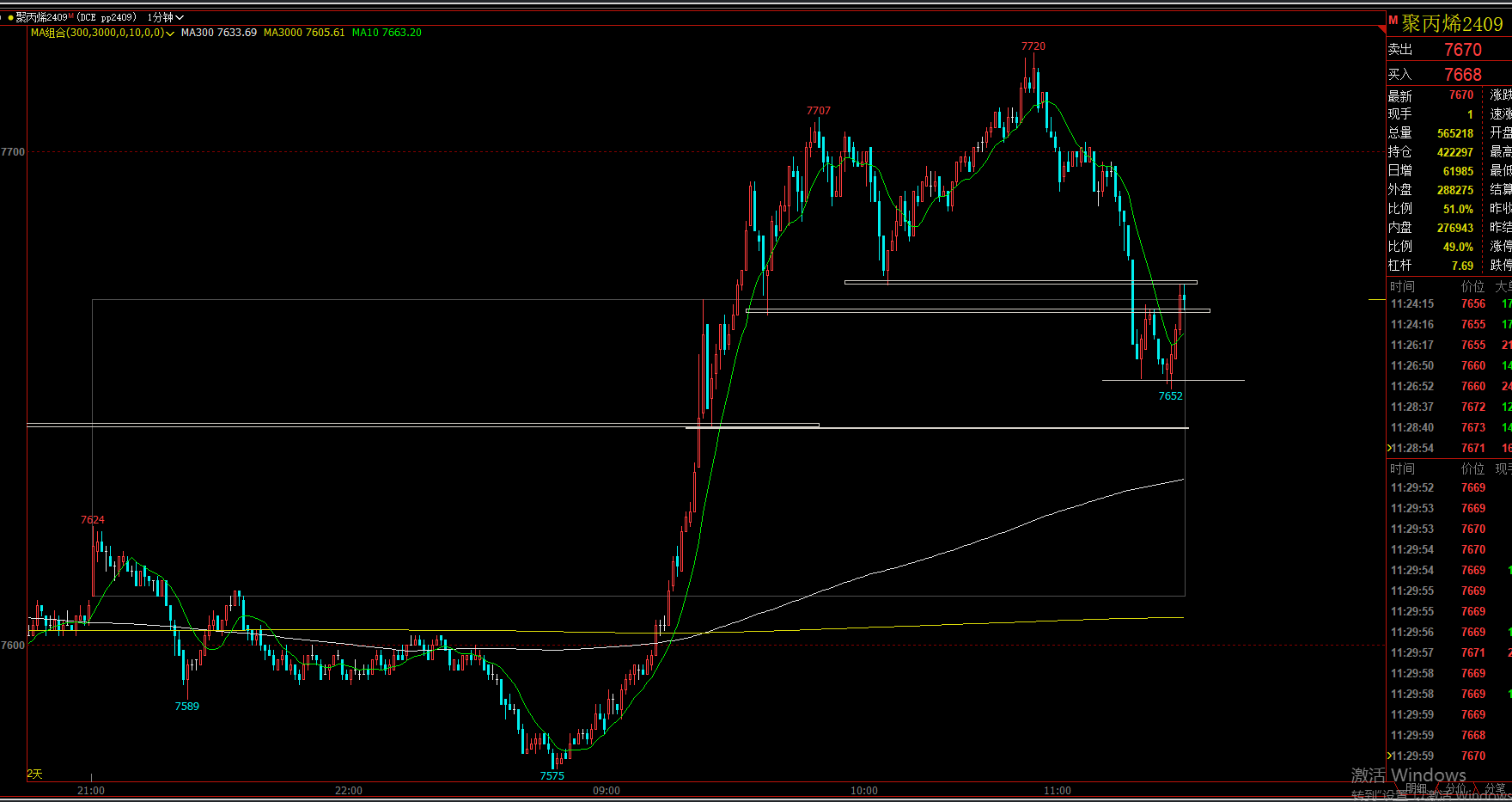Click the MA300 value label
1512x802 pixels.
pyautogui.click(x=218, y=33)
